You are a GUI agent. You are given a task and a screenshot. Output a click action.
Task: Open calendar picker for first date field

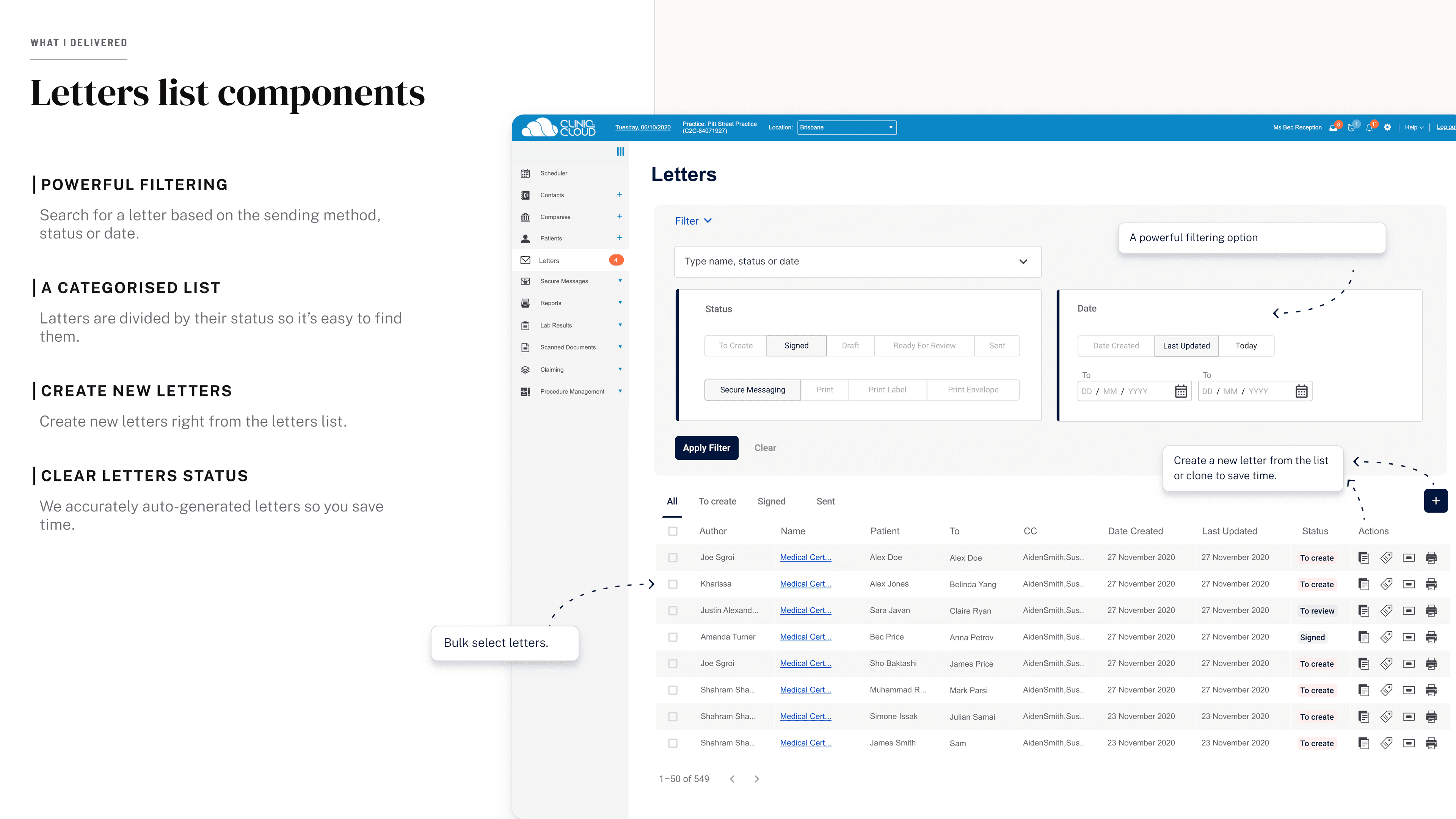tap(1181, 391)
